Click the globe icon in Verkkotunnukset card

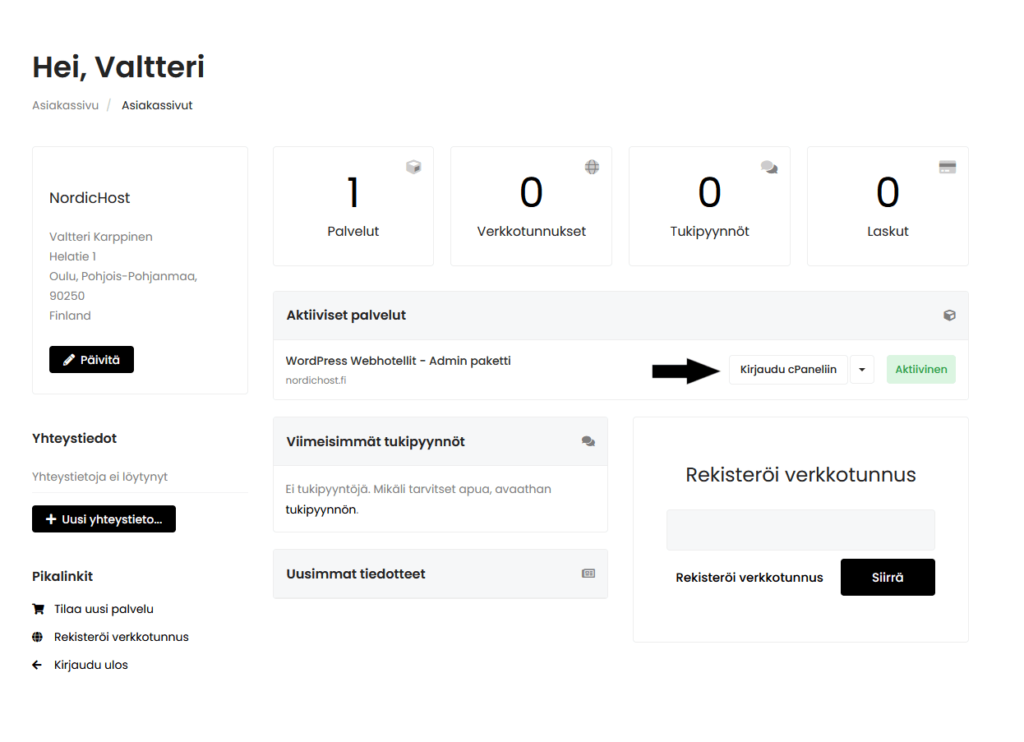[x=592, y=167]
